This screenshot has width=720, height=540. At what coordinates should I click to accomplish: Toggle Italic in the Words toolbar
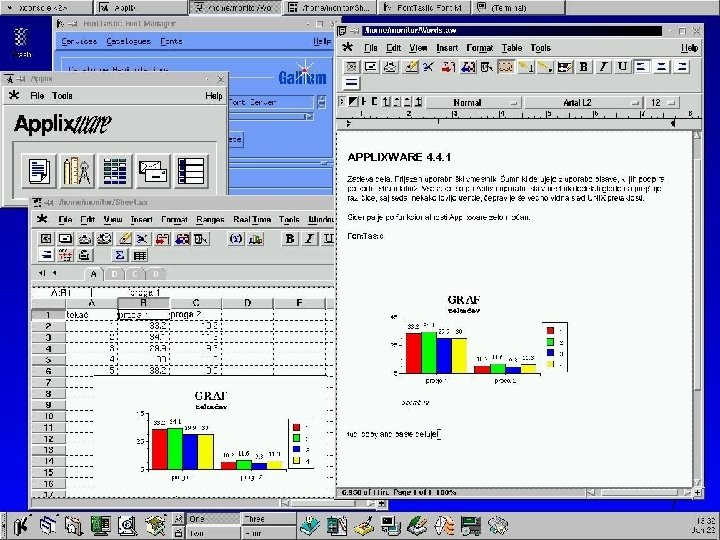click(603, 67)
